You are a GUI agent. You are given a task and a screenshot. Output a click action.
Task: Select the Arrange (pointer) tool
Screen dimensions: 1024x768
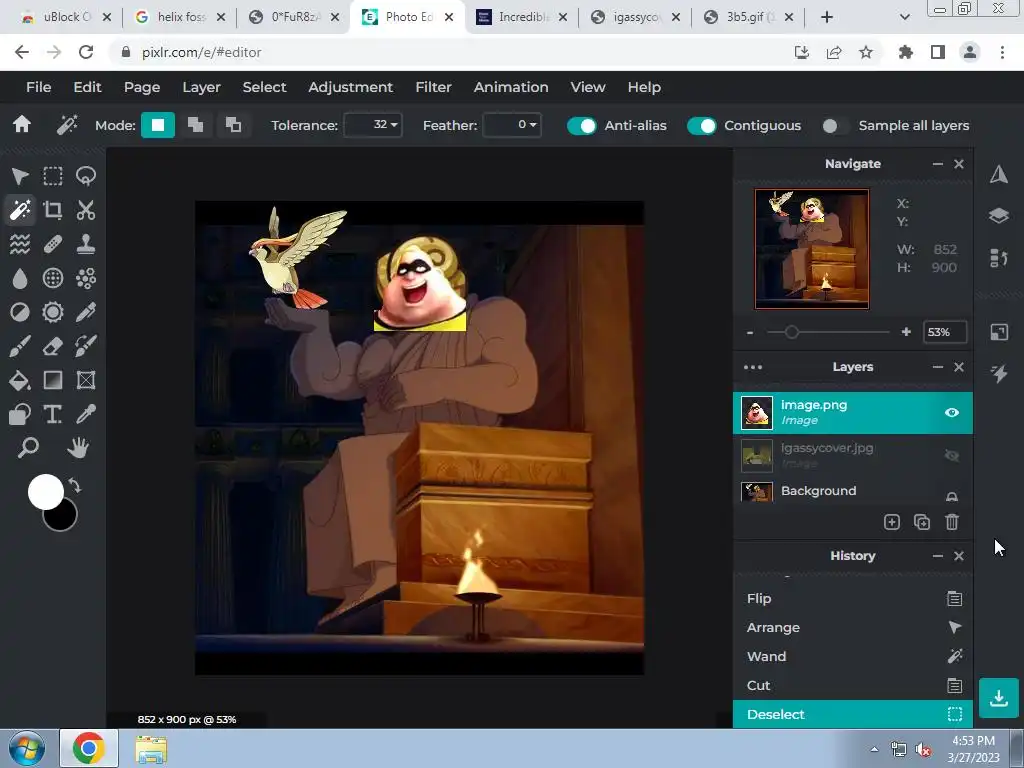point(20,176)
